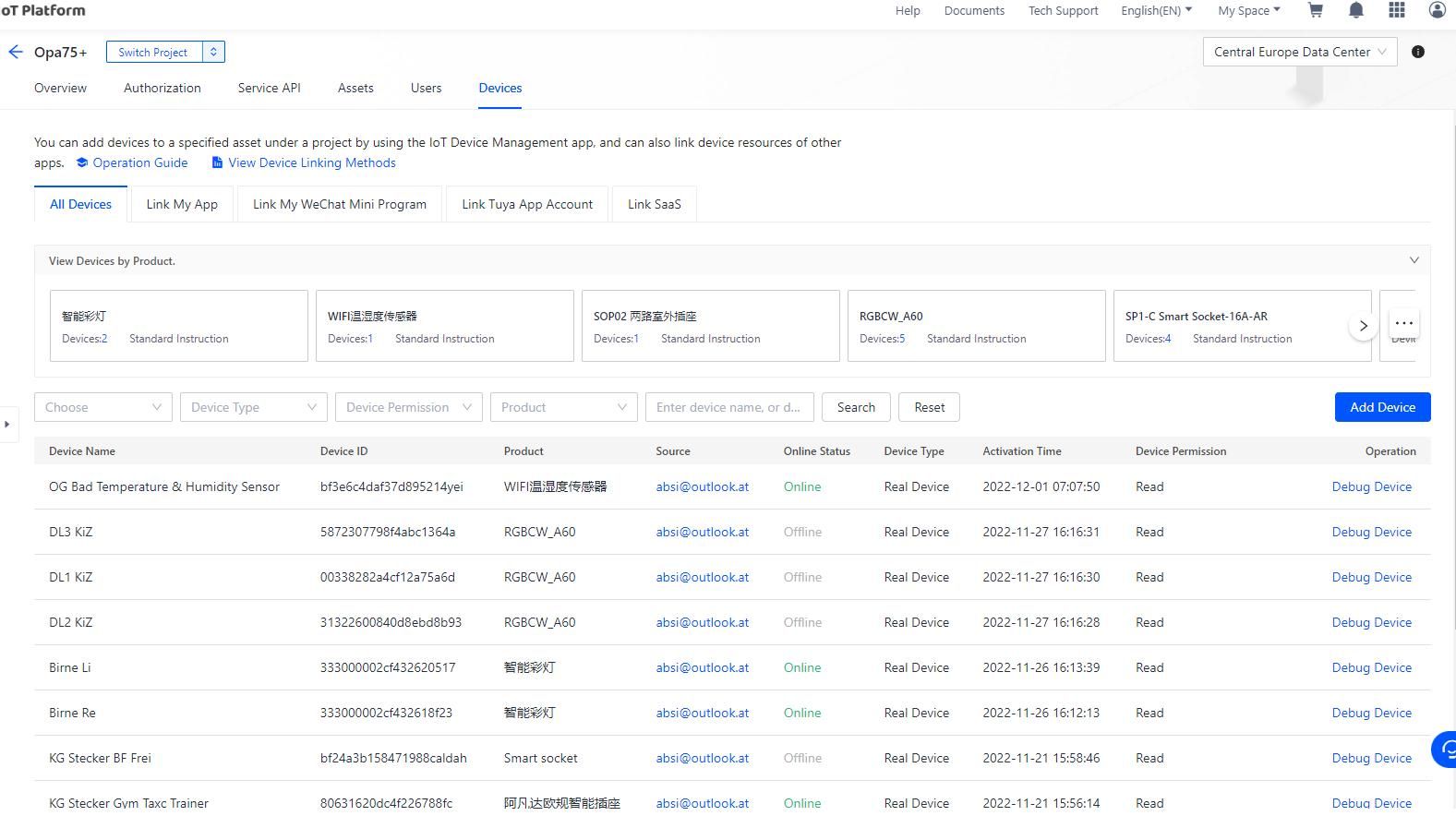Select the Link SaaS tab
Image resolution: width=1456 pixels, height=816 pixels.
pos(655,204)
